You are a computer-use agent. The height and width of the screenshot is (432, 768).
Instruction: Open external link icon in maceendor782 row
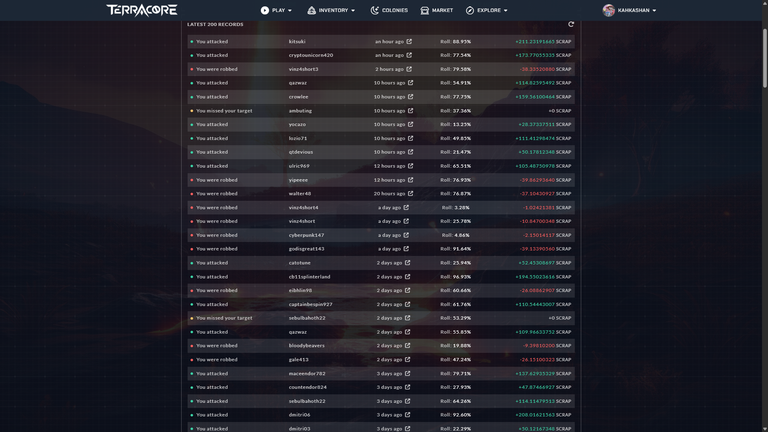pos(408,374)
